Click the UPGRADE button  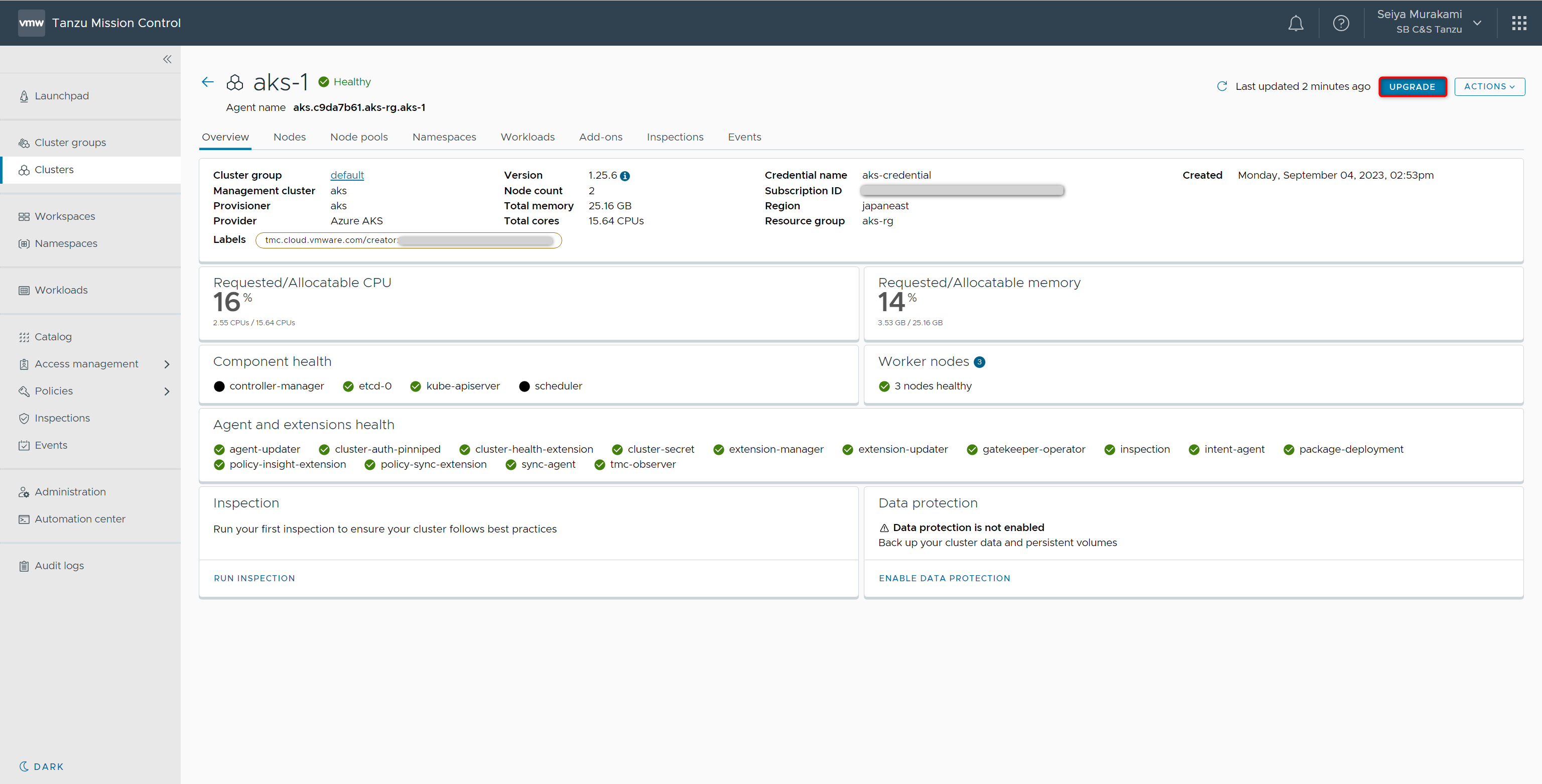pos(1411,87)
